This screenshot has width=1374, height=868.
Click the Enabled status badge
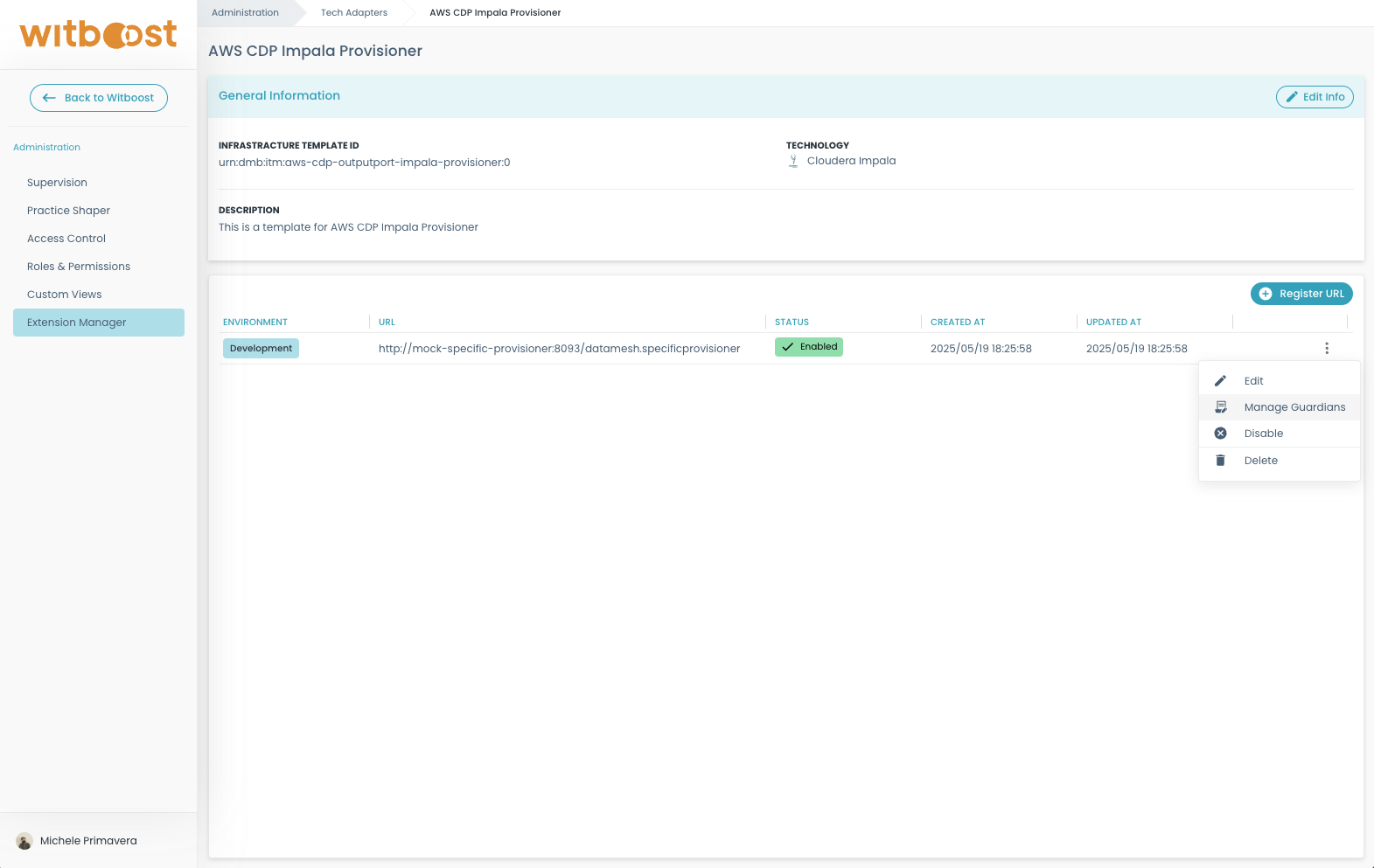808,347
